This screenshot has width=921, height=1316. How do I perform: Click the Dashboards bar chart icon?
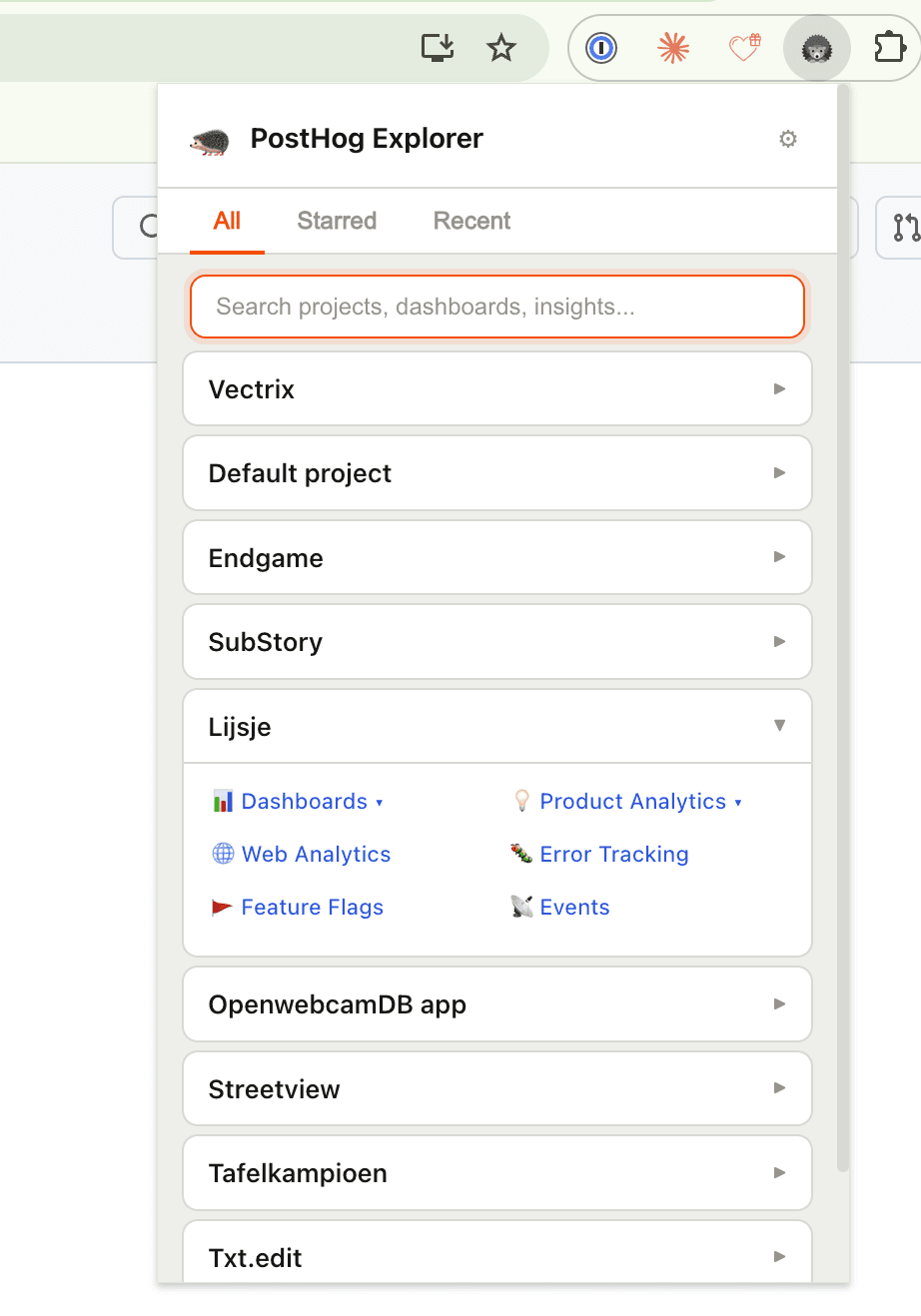click(223, 801)
